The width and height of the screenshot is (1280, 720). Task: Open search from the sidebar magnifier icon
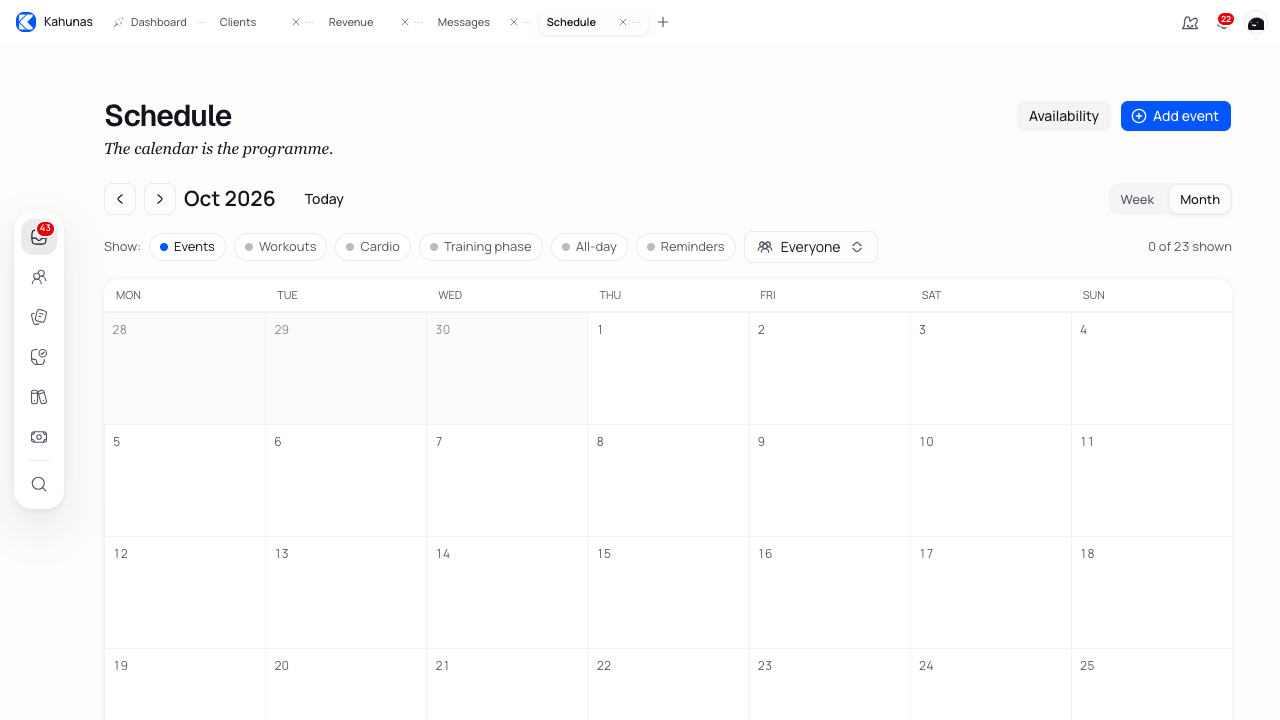tap(39, 484)
